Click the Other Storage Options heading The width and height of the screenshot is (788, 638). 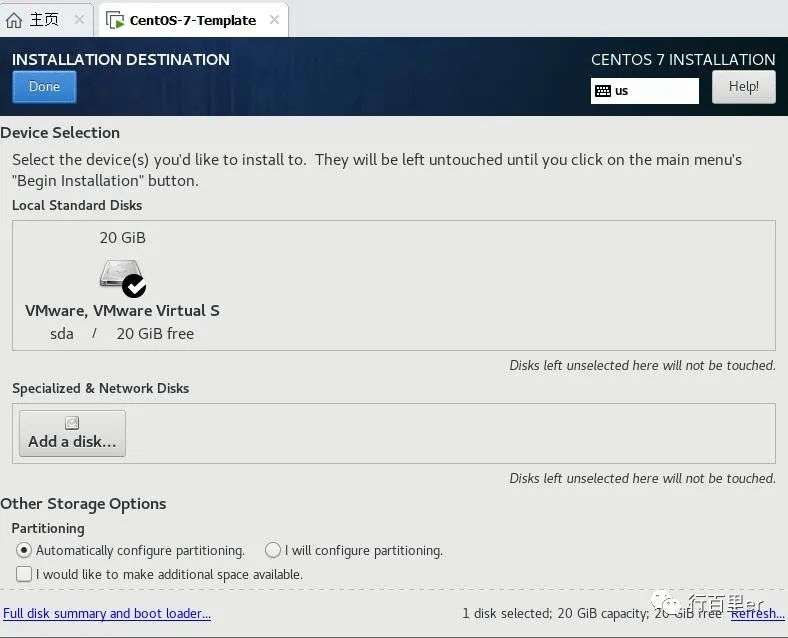point(83,504)
